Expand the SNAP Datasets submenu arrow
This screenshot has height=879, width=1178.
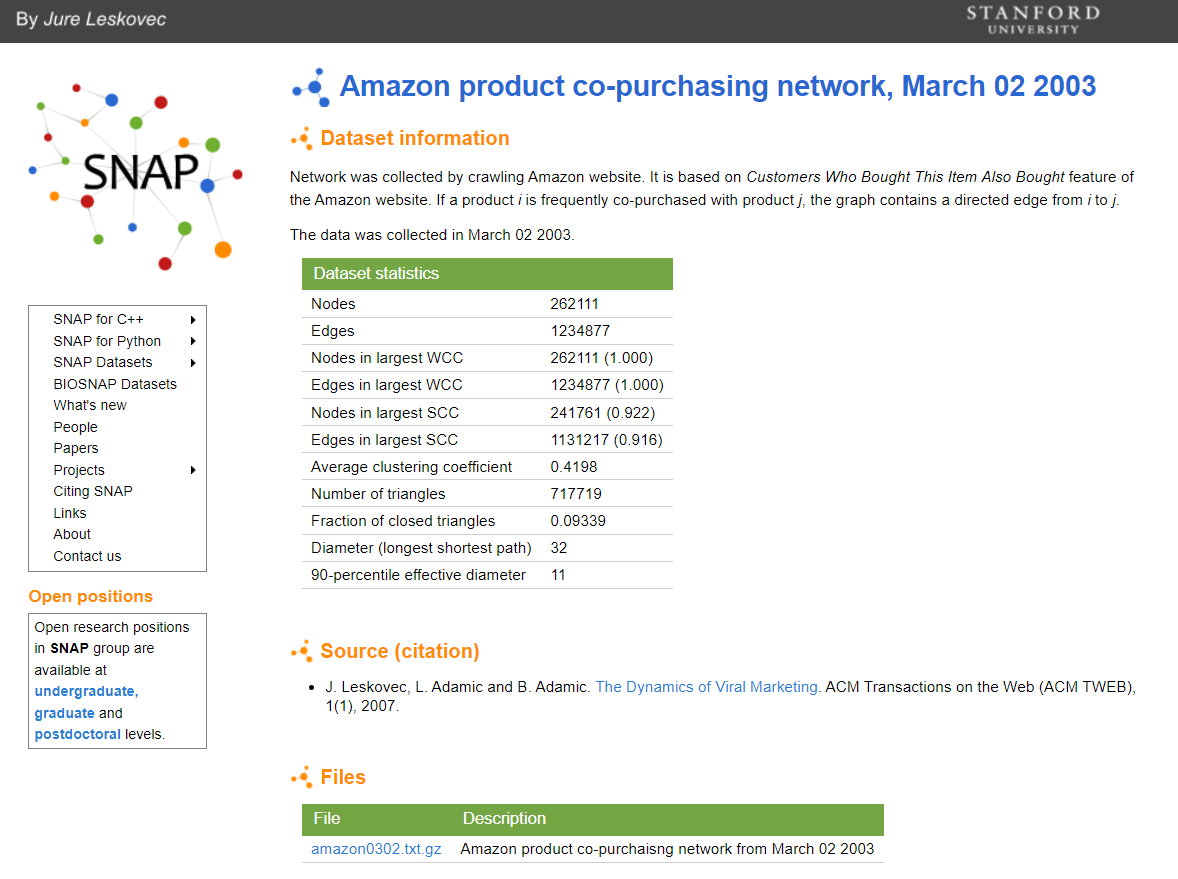(192, 363)
